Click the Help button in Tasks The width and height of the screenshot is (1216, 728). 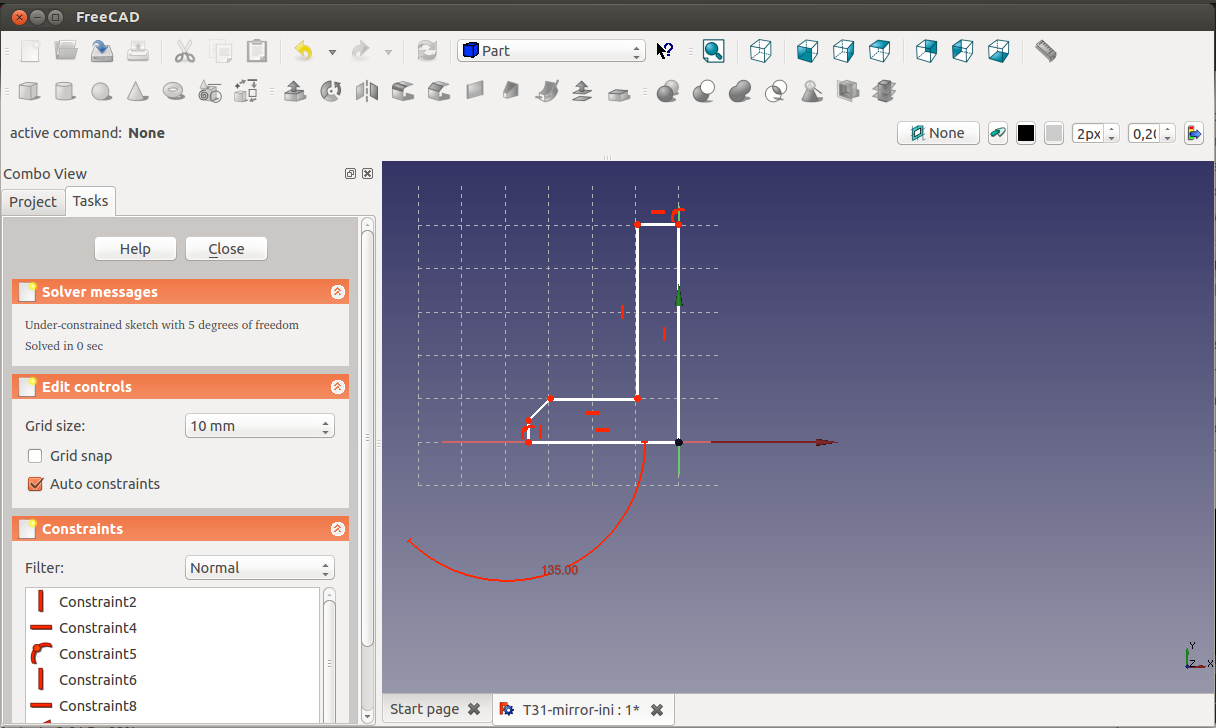[x=135, y=249]
